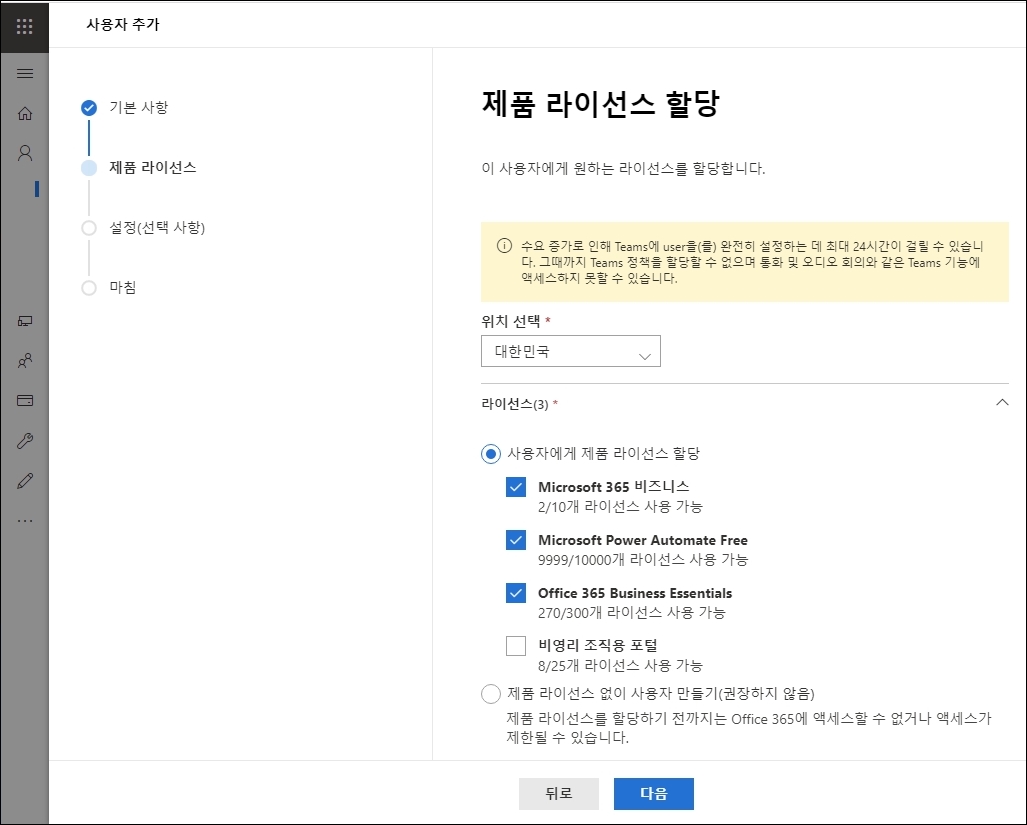This screenshot has width=1027, height=825.
Task: Uncheck Microsoft 365 비즈니스 license
Action: [516, 487]
